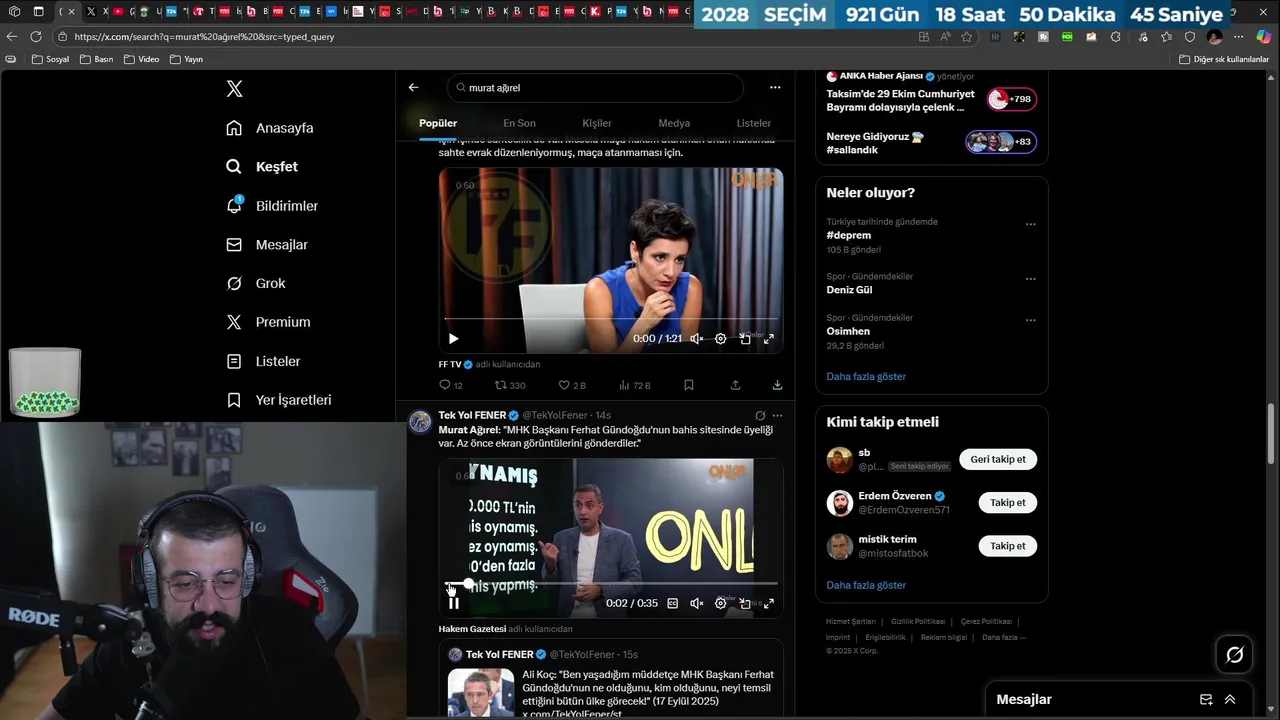Follow Erdem Özveren with Takip et
Image resolution: width=1280 pixels, height=720 pixels.
tap(1008, 503)
